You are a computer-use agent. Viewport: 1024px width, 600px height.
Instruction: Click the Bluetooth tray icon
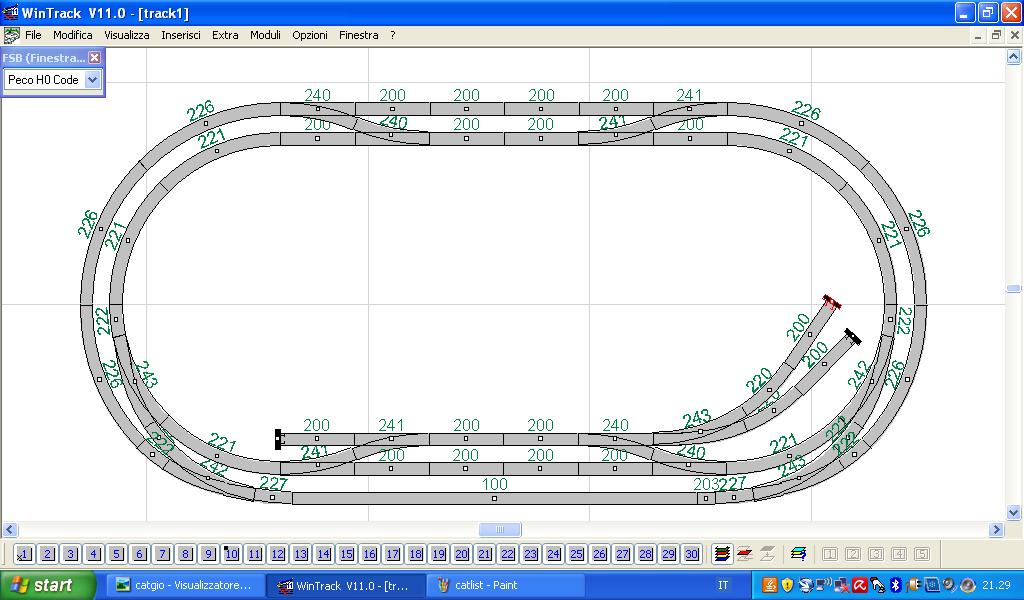tap(897, 585)
